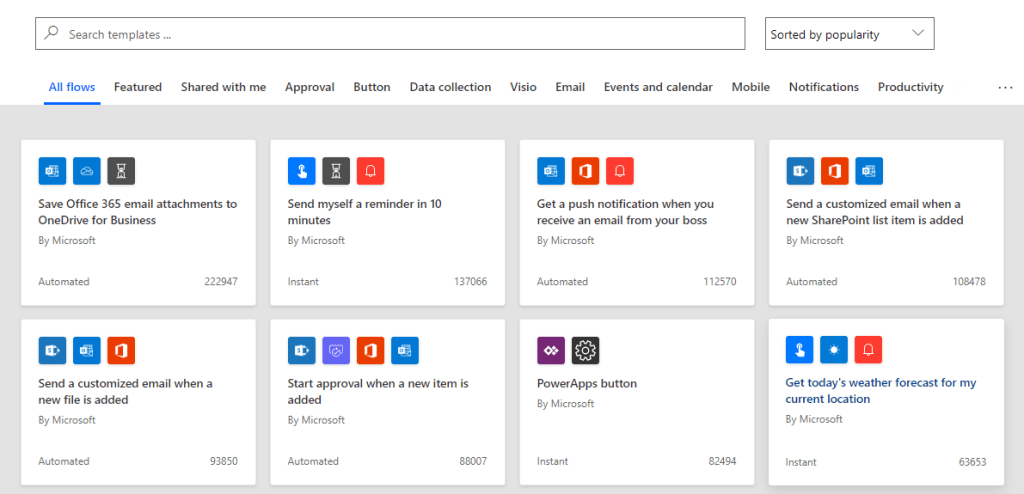
Task: Switch to Events and calendar tab
Action: coord(658,87)
